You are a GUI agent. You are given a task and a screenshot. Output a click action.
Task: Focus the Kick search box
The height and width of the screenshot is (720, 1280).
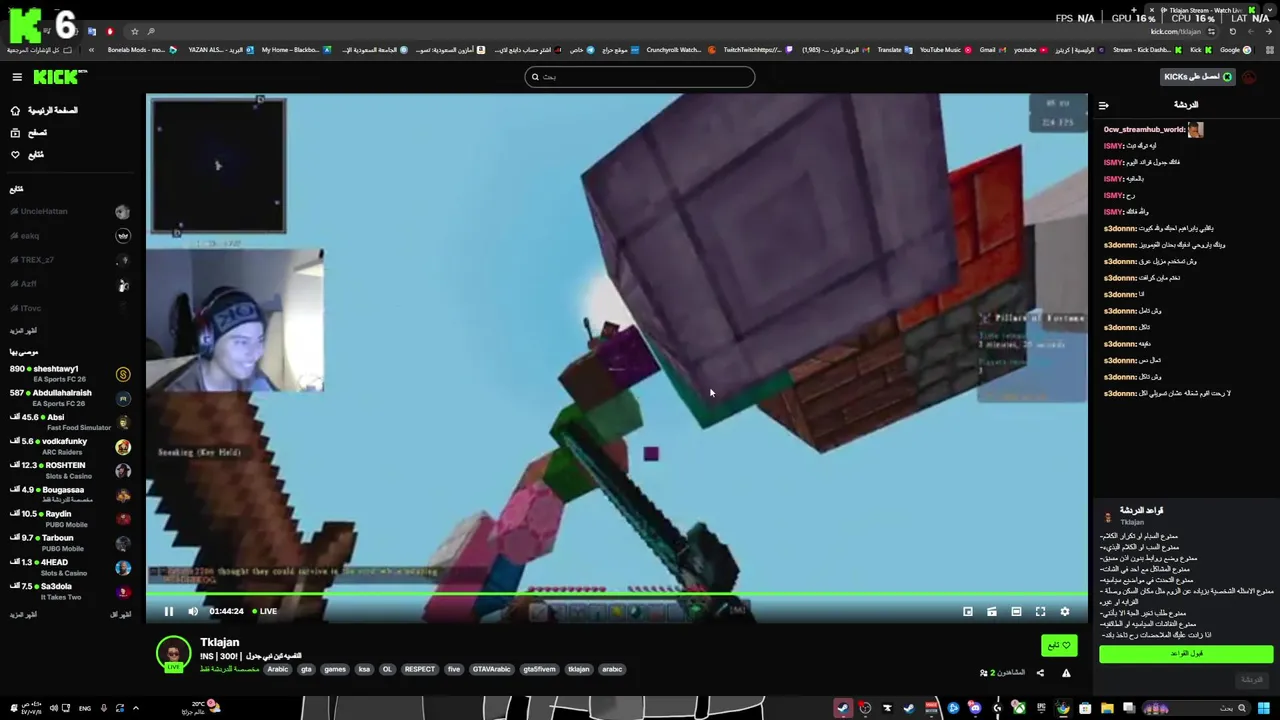[x=640, y=77]
